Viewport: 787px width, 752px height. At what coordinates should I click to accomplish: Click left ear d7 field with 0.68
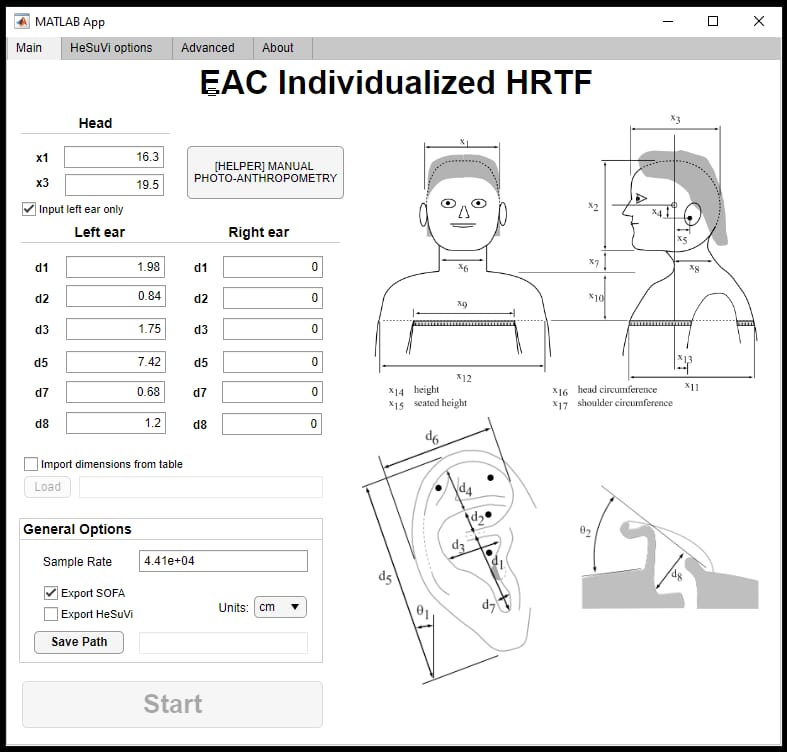coord(115,392)
